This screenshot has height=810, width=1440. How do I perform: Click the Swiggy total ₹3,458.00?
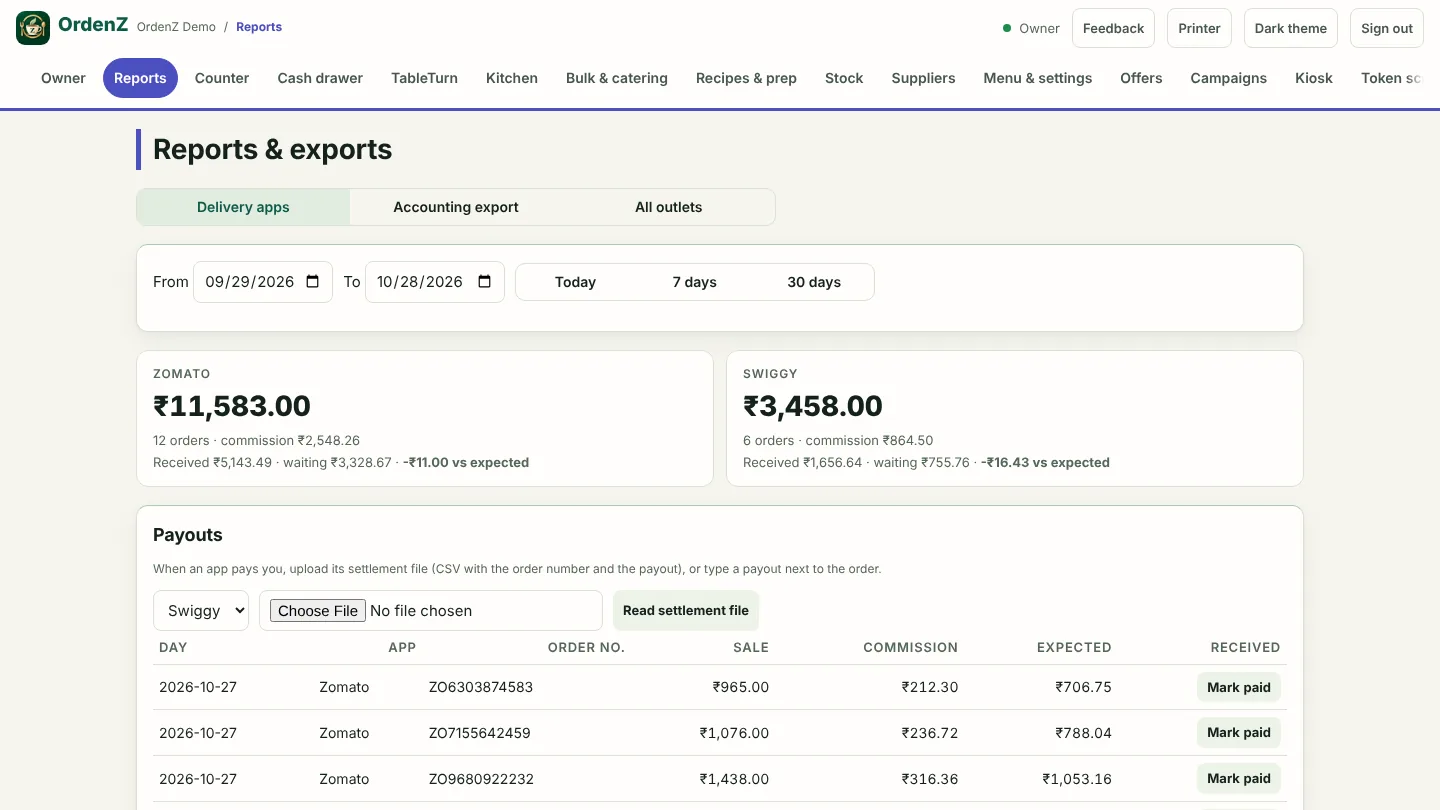pos(813,406)
